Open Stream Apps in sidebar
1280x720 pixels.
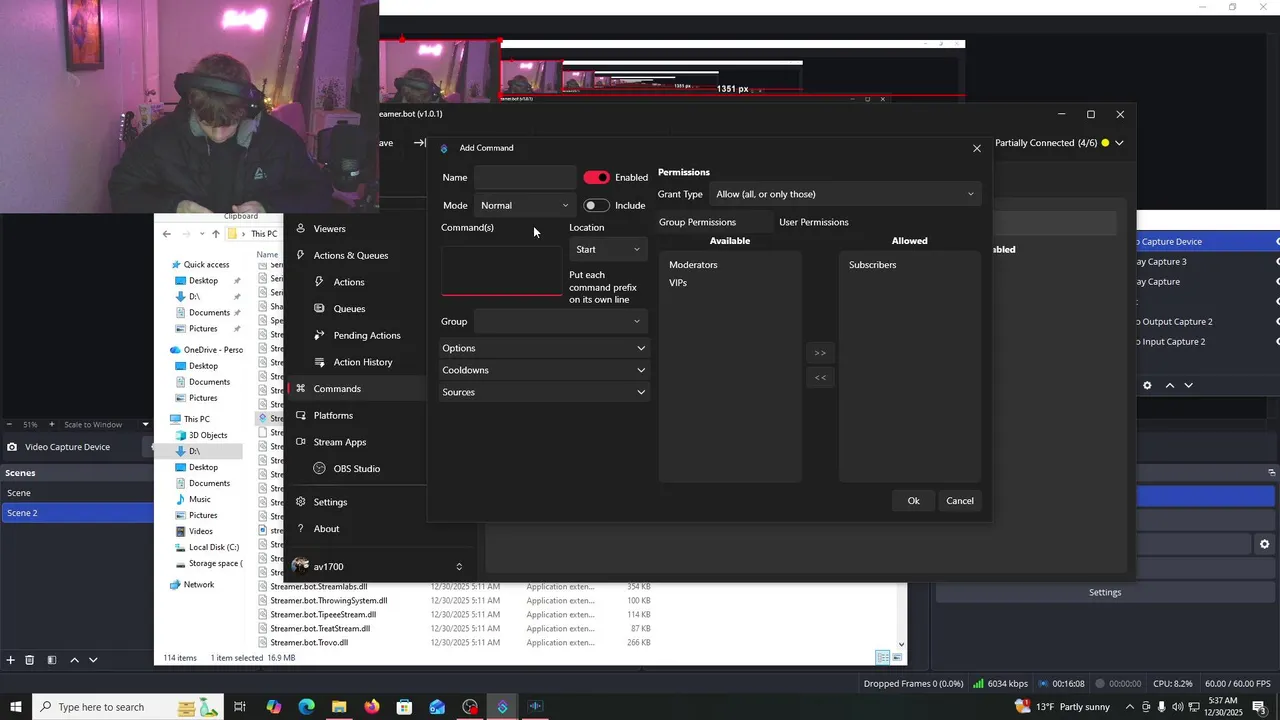point(339,442)
